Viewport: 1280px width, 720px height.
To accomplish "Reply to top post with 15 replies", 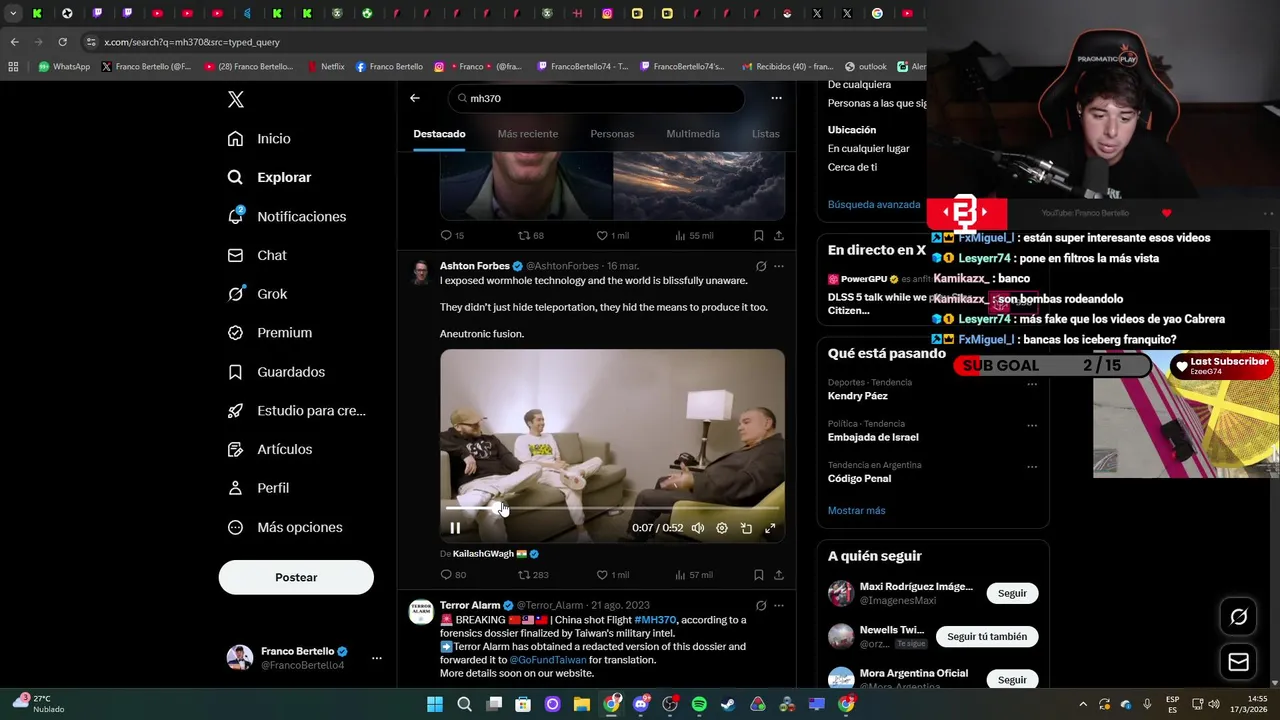I will 452,236.
